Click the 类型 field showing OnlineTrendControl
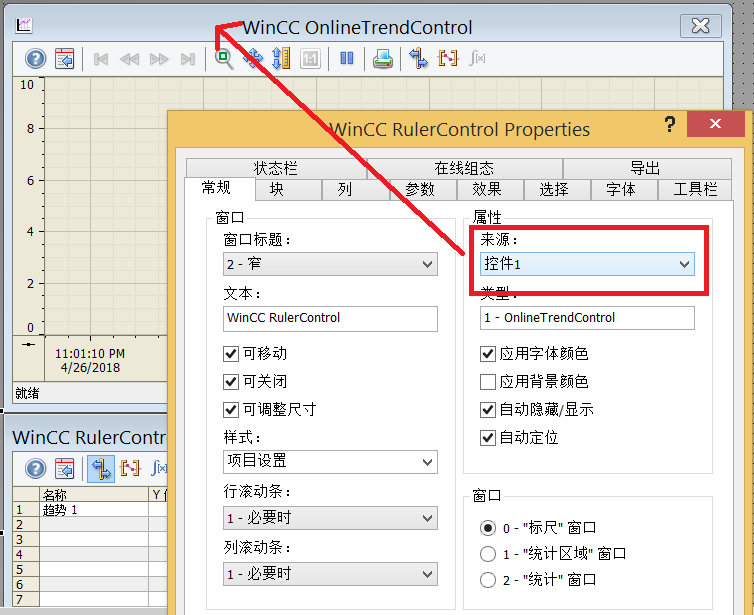This screenshot has width=754, height=615. click(x=587, y=318)
